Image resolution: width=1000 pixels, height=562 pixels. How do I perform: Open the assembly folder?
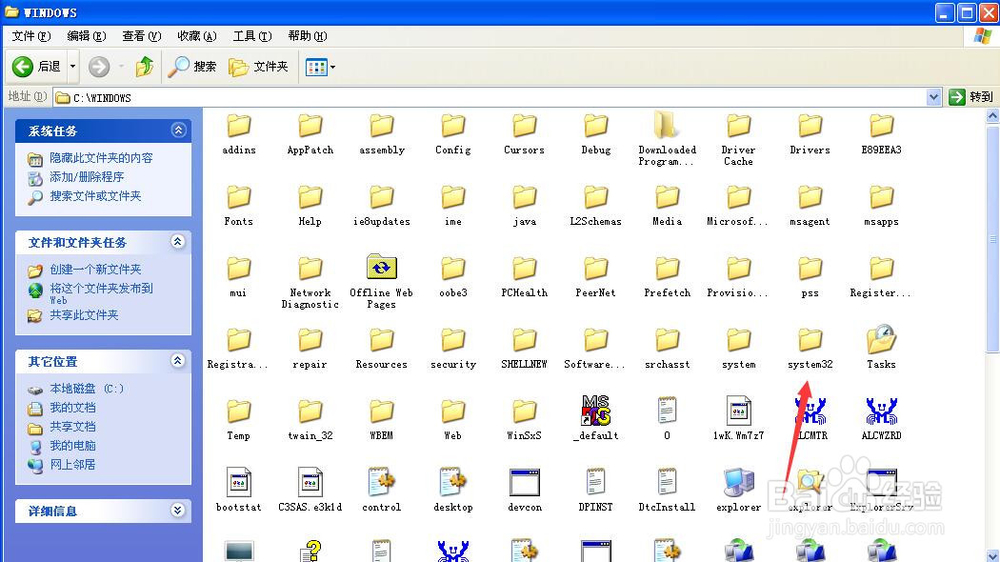pos(381,134)
